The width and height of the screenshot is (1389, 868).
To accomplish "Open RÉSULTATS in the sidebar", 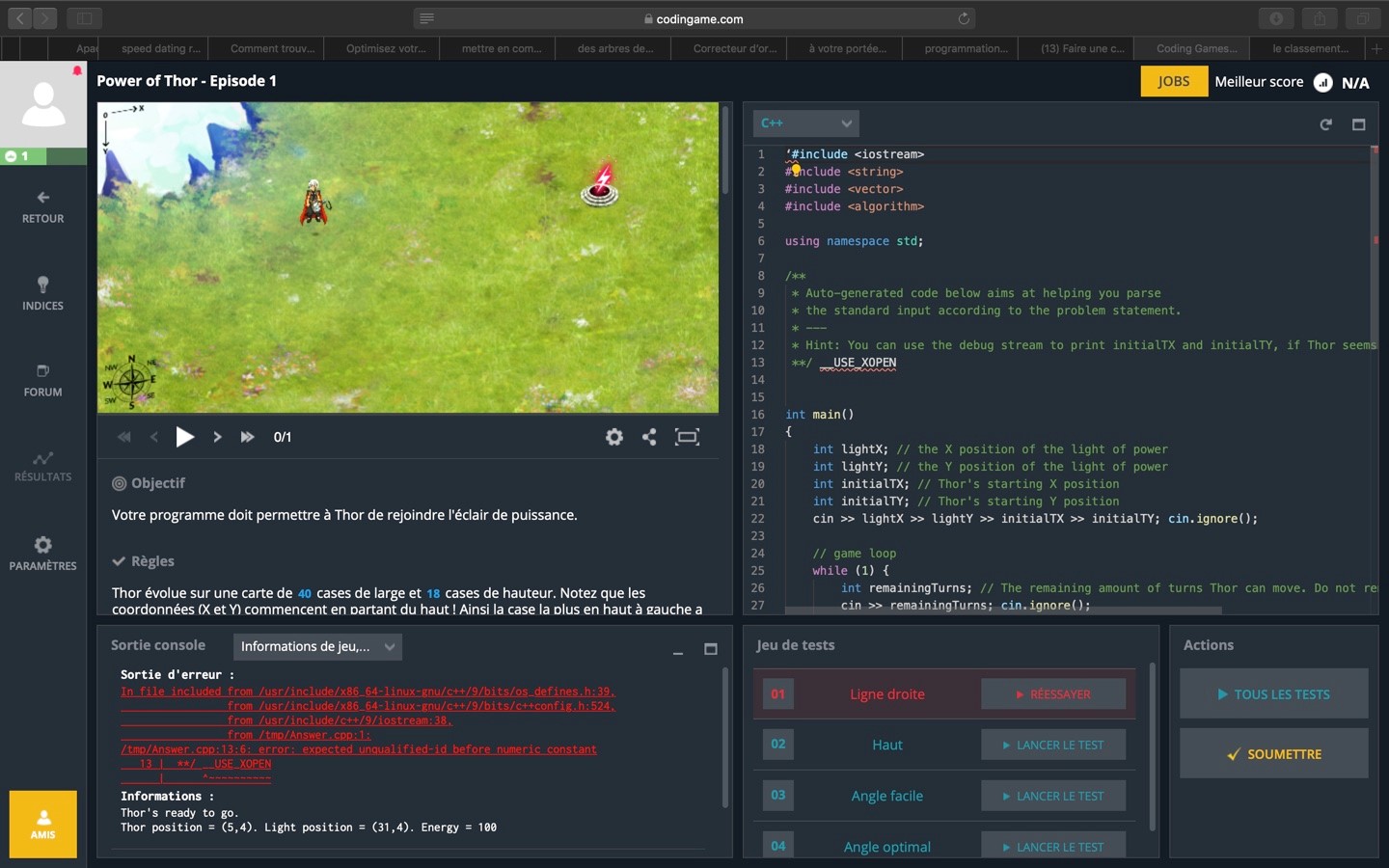I will point(43,467).
